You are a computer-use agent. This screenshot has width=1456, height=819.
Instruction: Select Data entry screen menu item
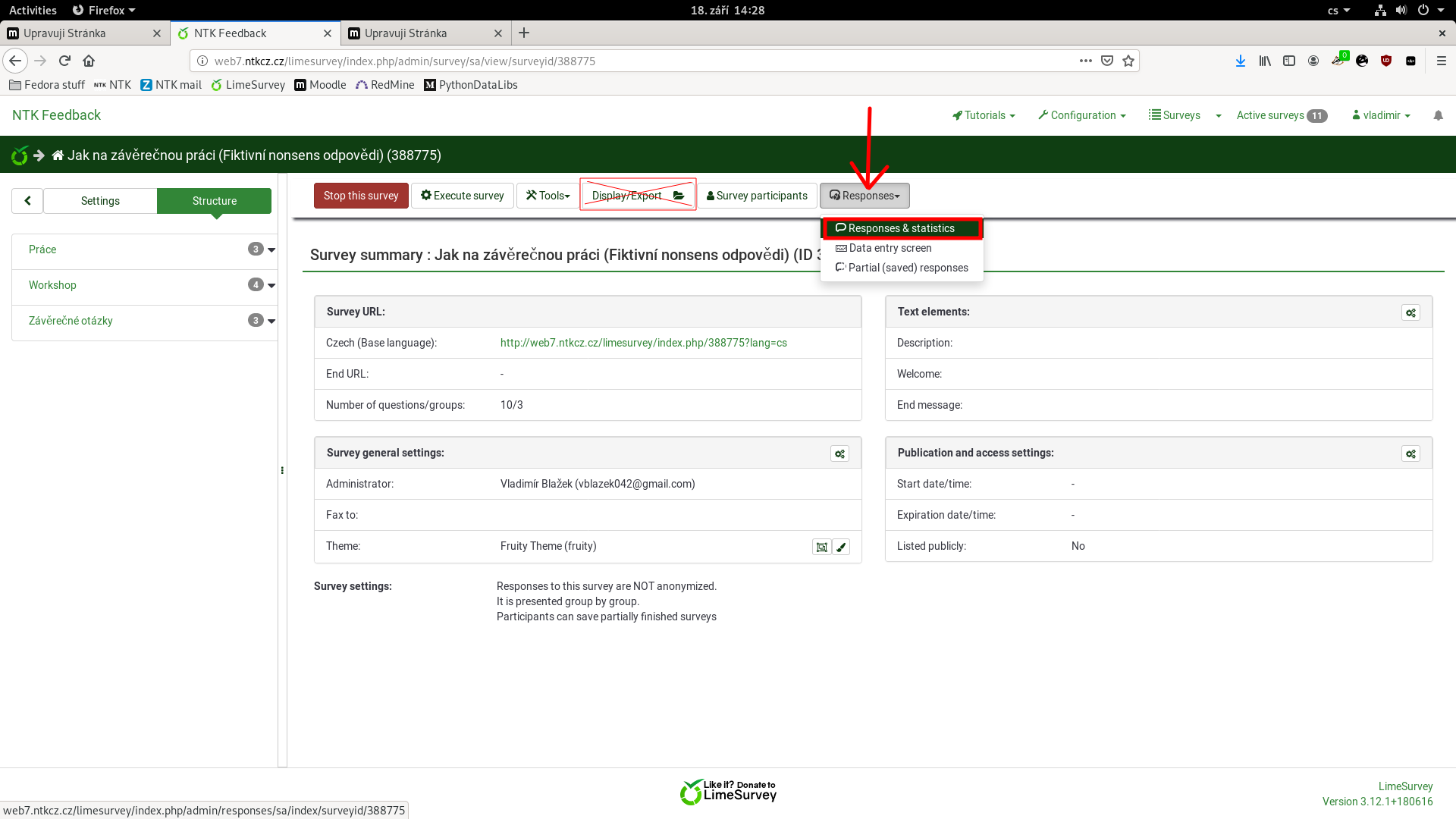890,248
